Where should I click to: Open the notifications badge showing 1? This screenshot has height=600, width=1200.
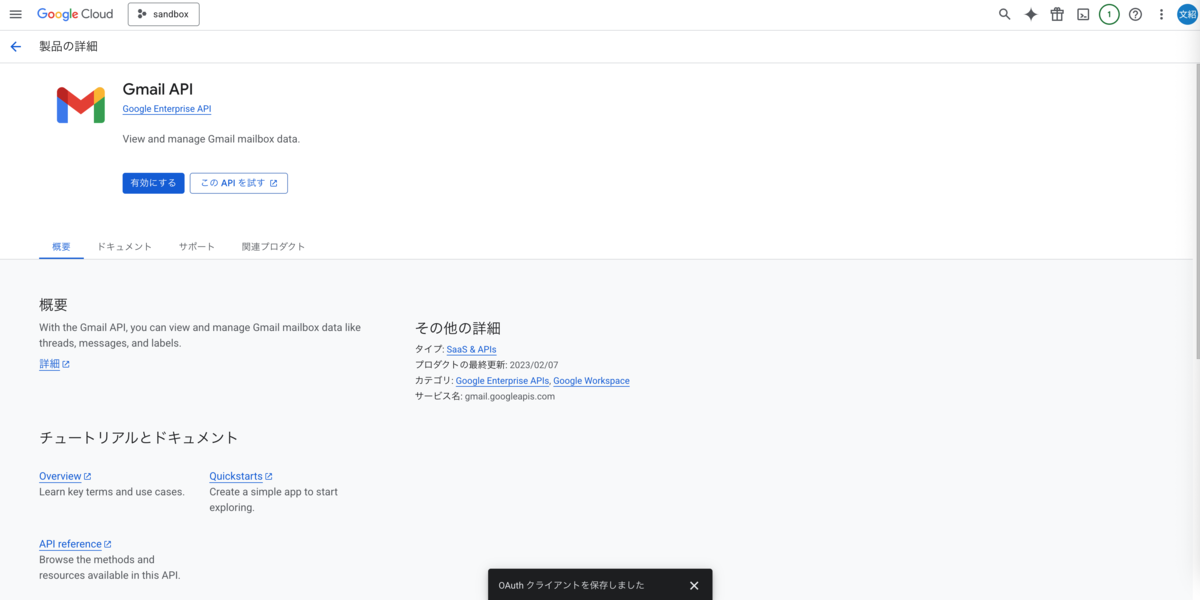[x=1109, y=14]
